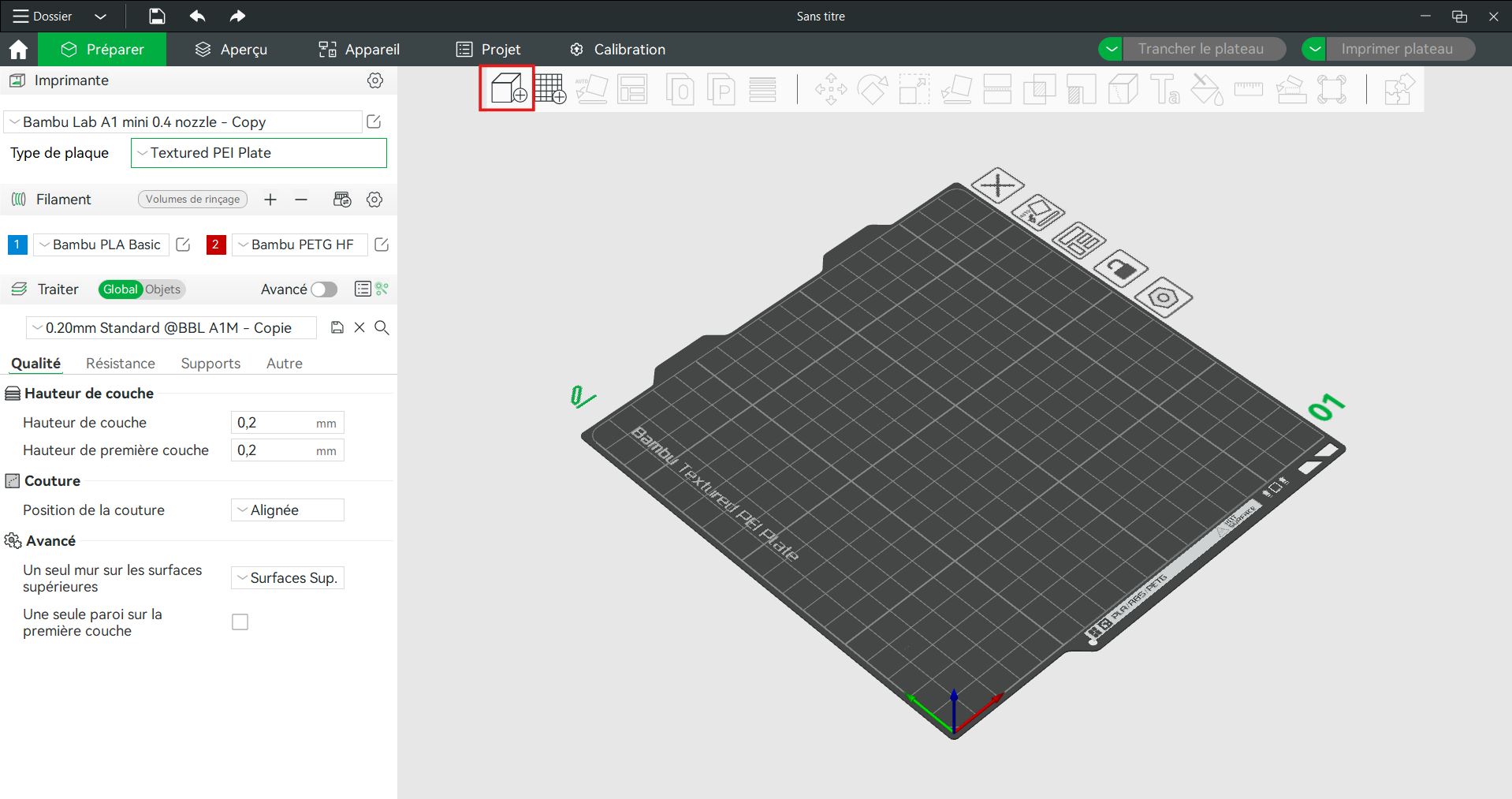
Task: Open printer settings gear in Imprimante
Action: (375, 80)
